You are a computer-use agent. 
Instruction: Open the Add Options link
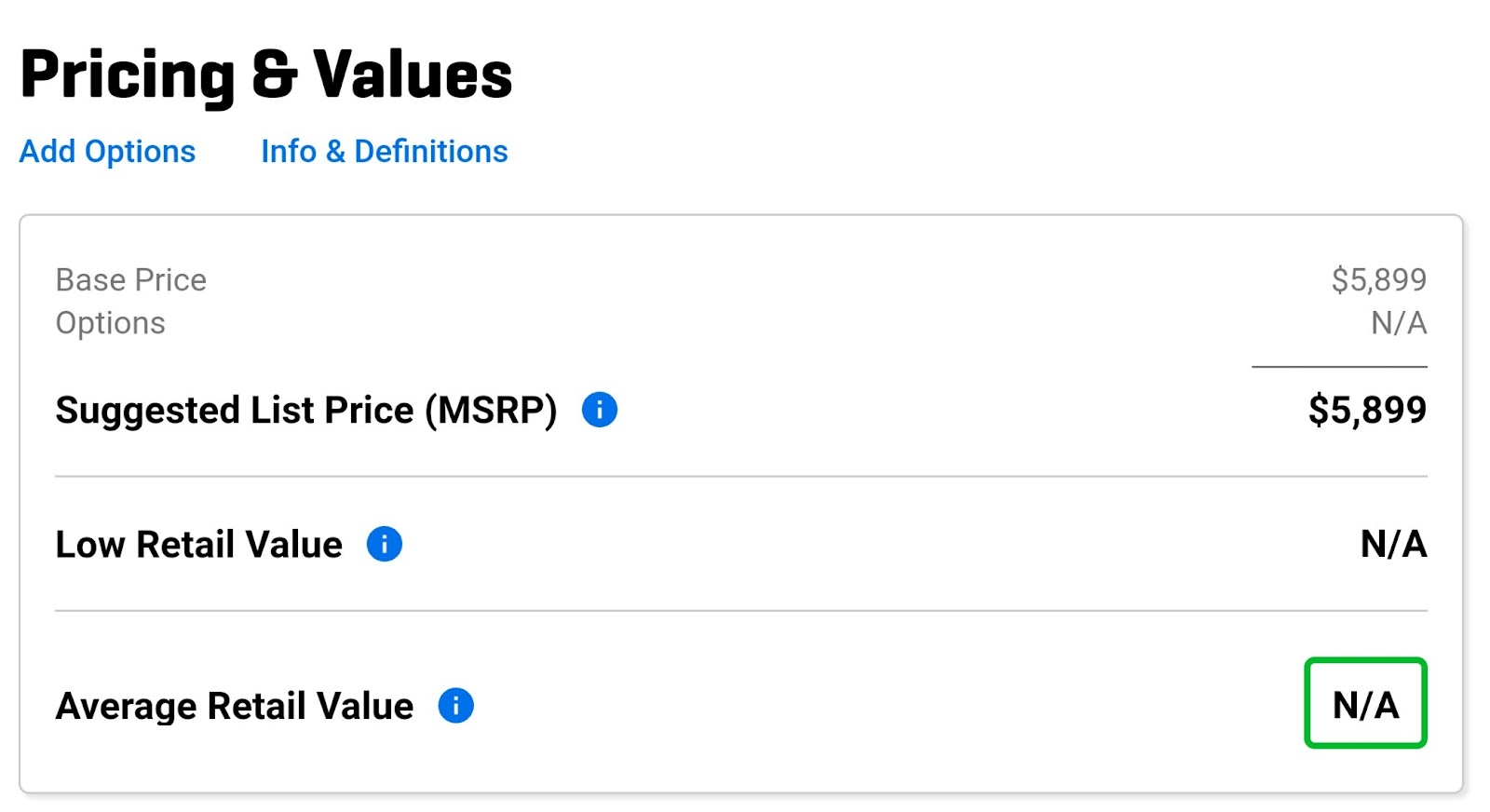107,151
